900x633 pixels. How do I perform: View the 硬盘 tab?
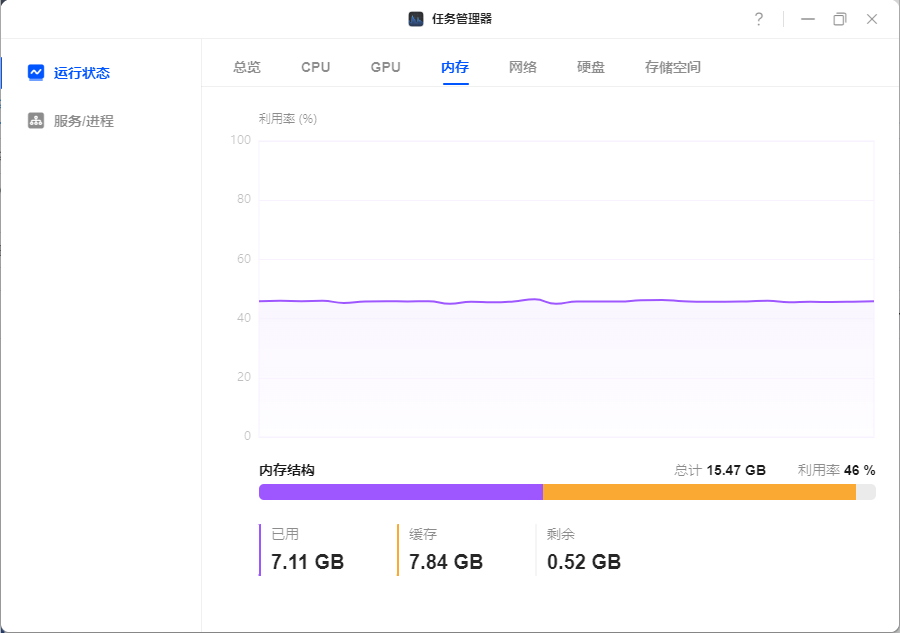(x=591, y=67)
